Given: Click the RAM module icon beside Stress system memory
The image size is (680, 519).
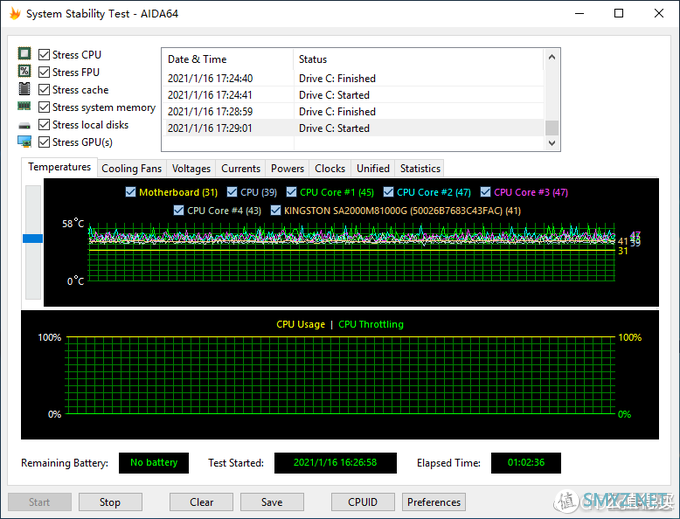Looking at the screenshot, I should pos(24,106).
